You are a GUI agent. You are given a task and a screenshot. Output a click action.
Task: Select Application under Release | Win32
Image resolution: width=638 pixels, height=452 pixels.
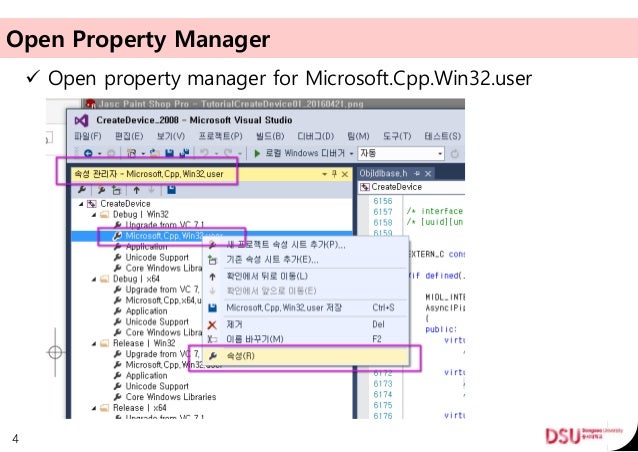point(146,376)
